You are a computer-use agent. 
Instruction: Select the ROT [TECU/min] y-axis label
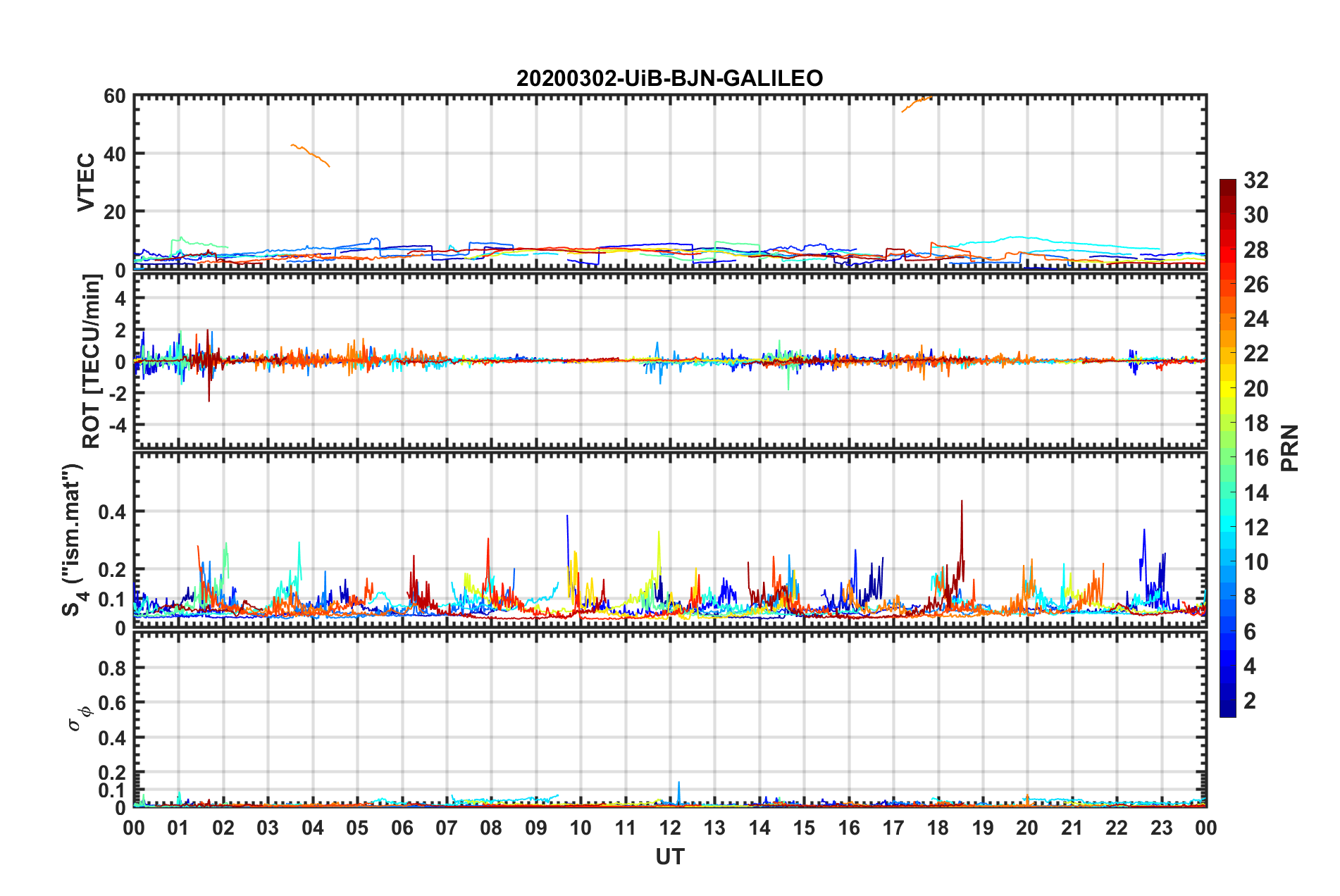pyautogui.click(x=92, y=361)
